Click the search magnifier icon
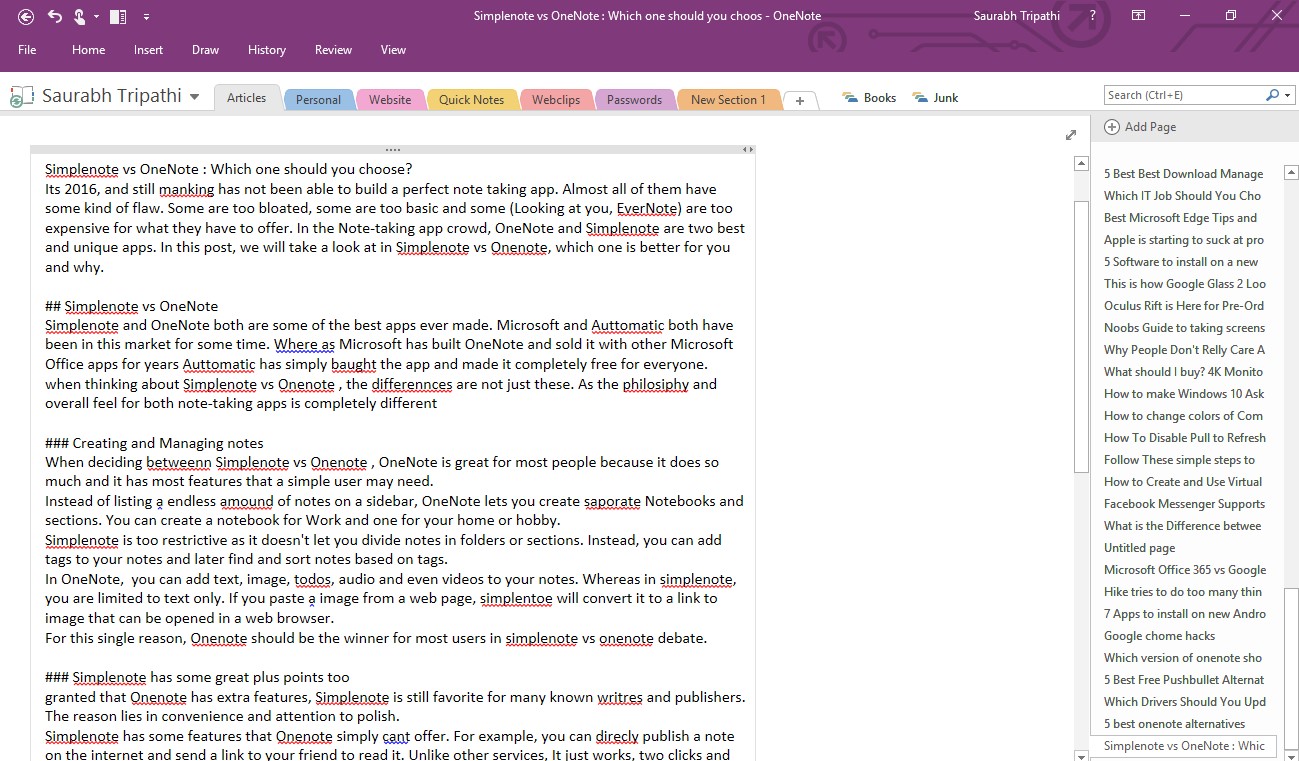 point(1271,95)
